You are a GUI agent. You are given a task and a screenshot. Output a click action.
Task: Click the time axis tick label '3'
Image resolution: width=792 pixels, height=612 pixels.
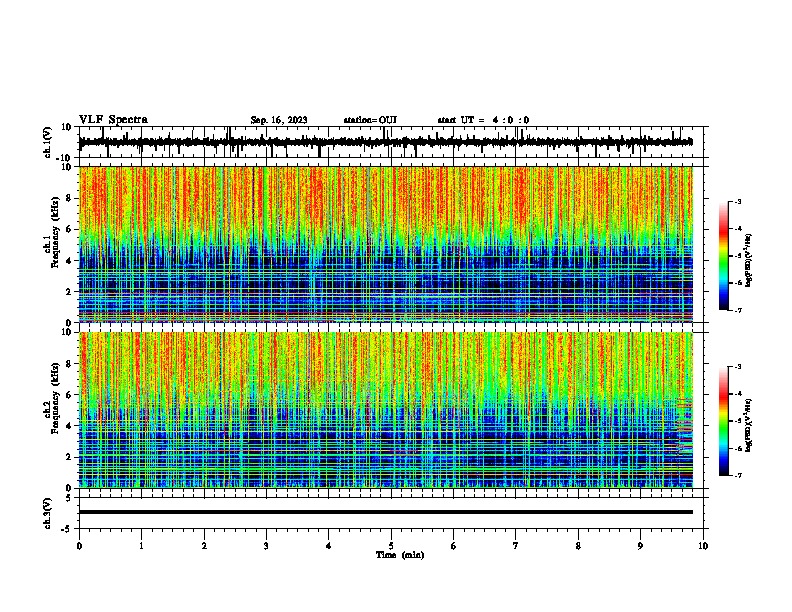tap(266, 546)
